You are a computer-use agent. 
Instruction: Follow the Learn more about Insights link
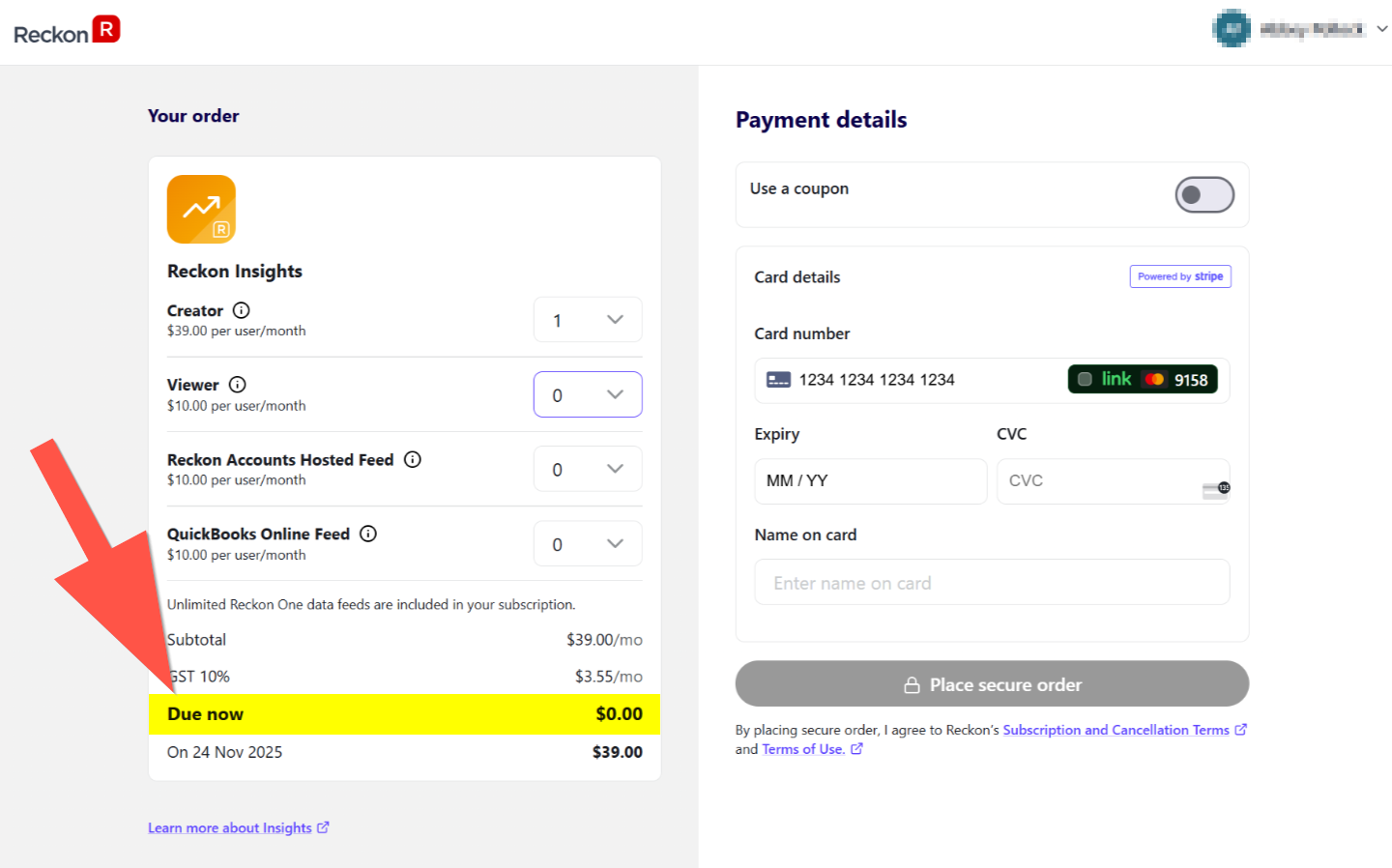click(230, 827)
